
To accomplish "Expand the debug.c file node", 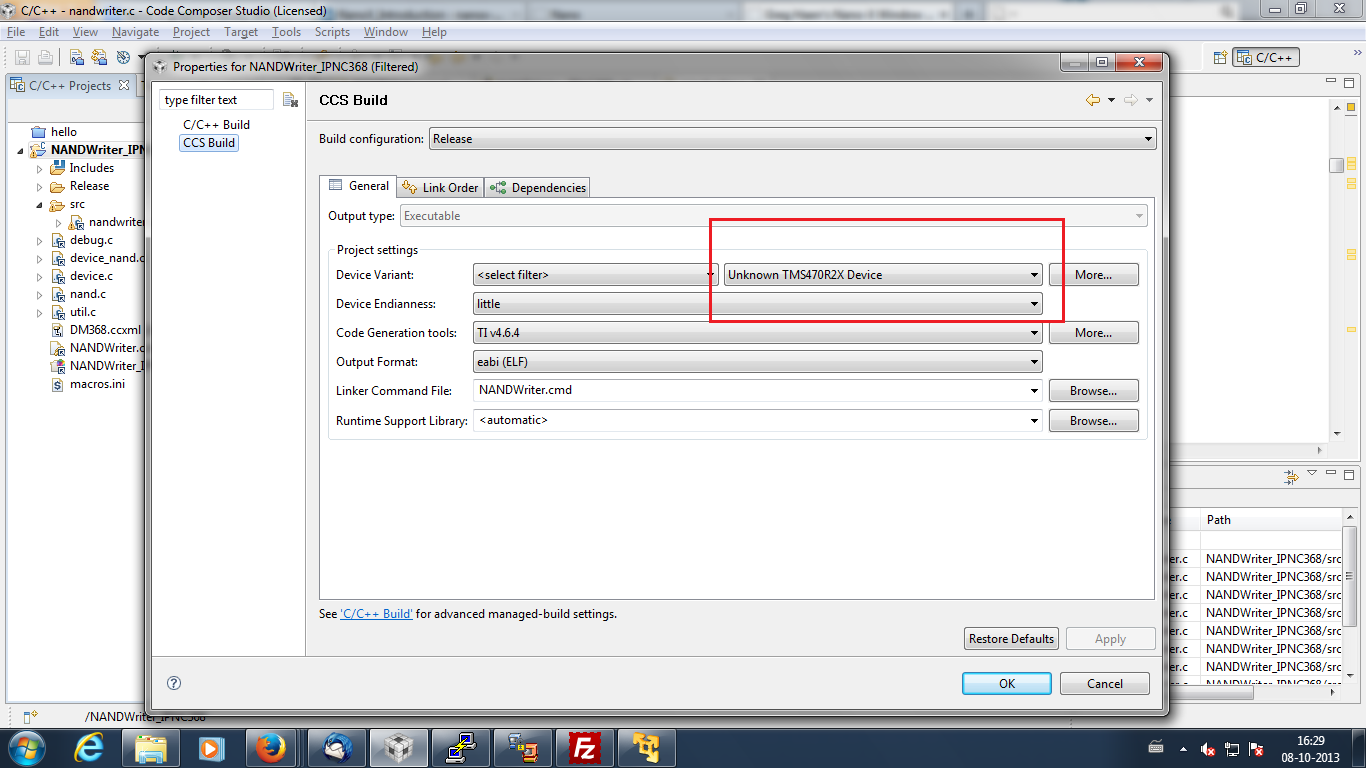I will (40, 240).
